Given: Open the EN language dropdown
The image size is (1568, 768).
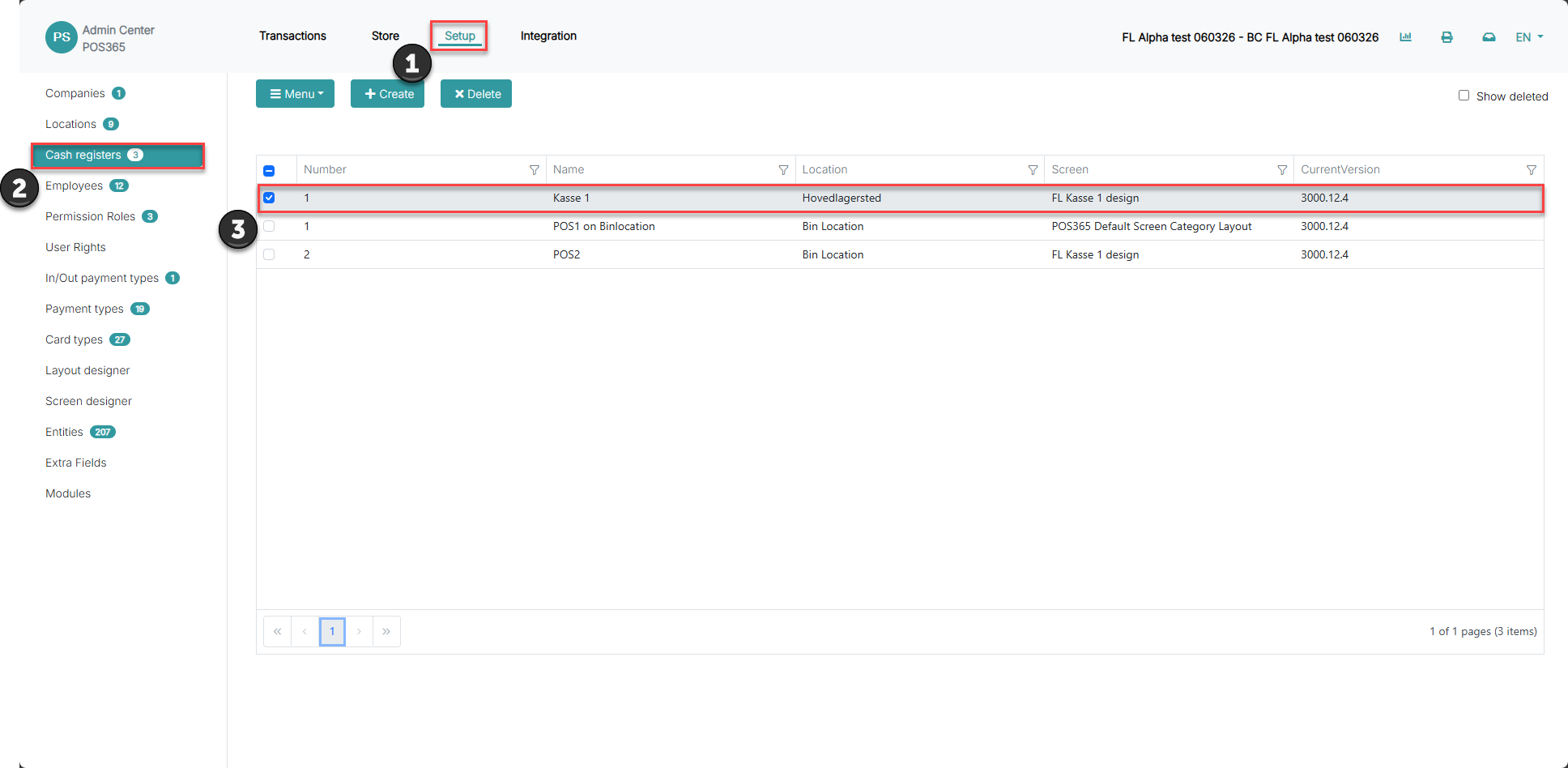Looking at the screenshot, I should pyautogui.click(x=1529, y=37).
